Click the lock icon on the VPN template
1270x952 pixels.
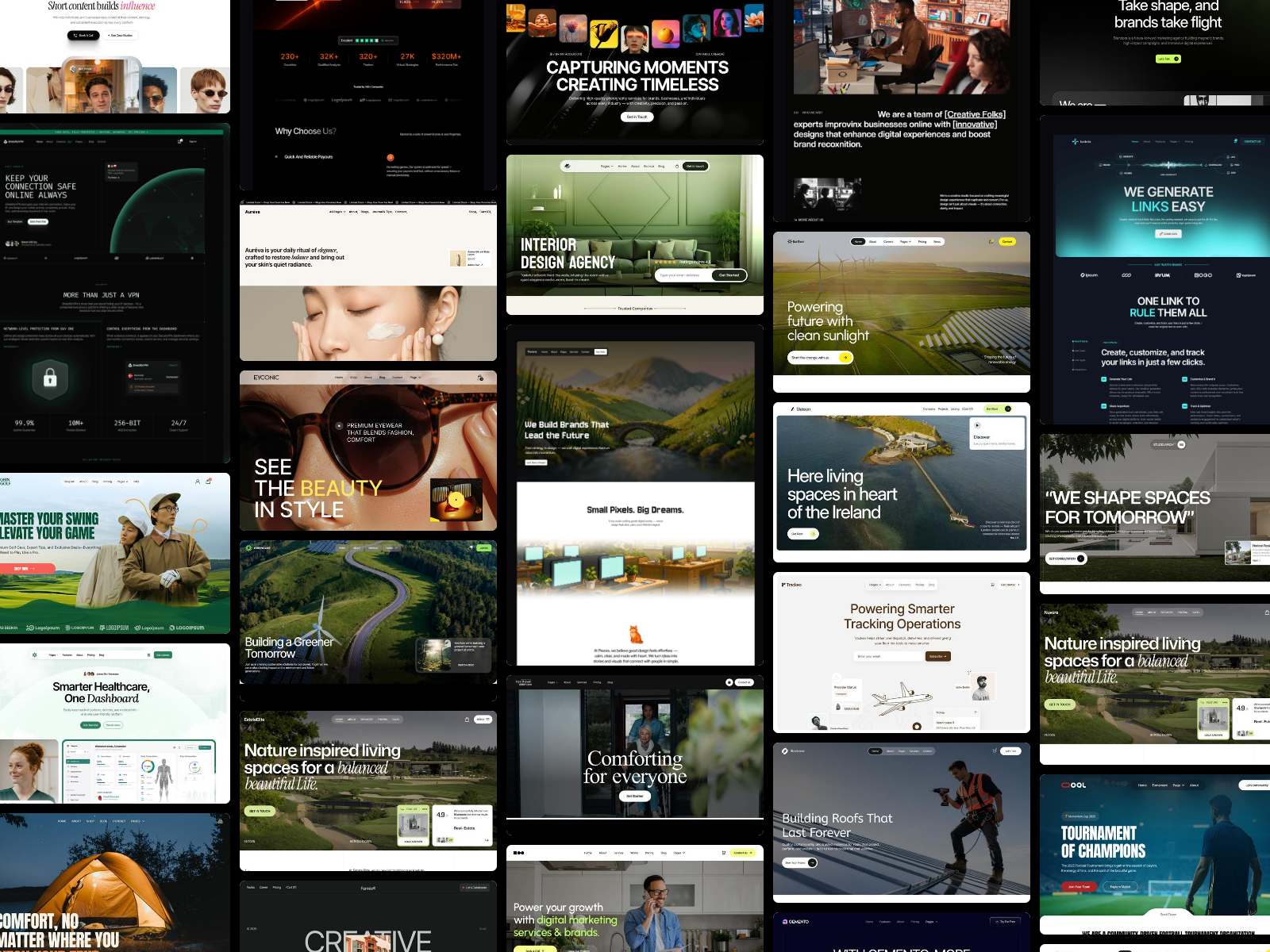[x=50, y=378]
